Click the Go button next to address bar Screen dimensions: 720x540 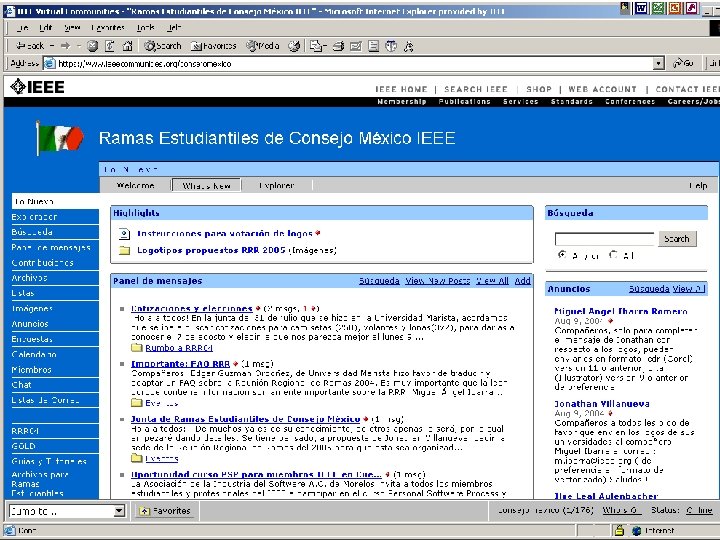[x=683, y=63]
